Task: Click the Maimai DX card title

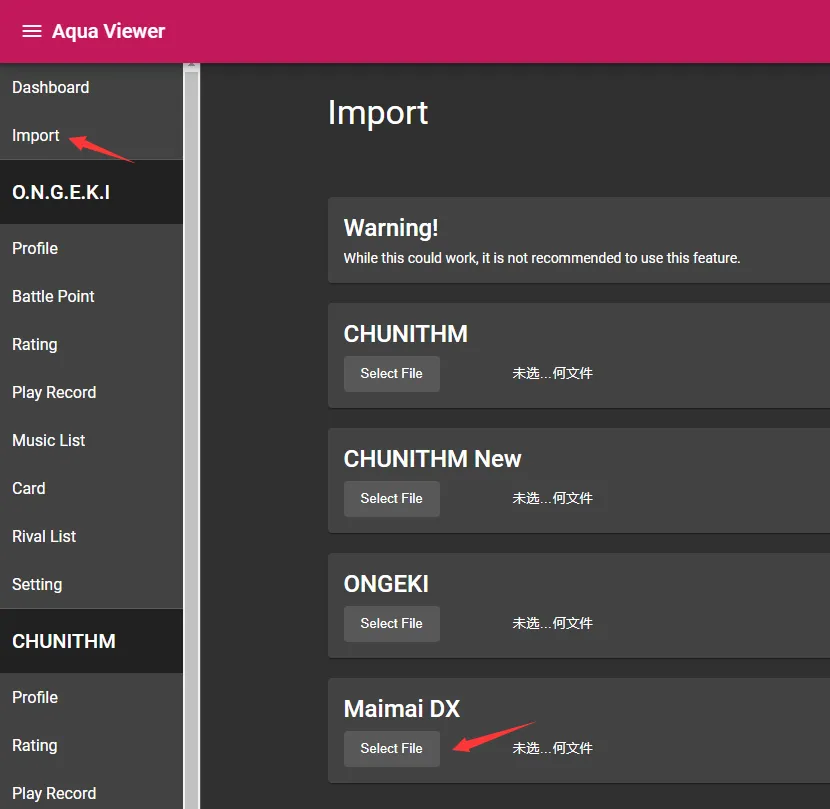Action: pos(402,709)
